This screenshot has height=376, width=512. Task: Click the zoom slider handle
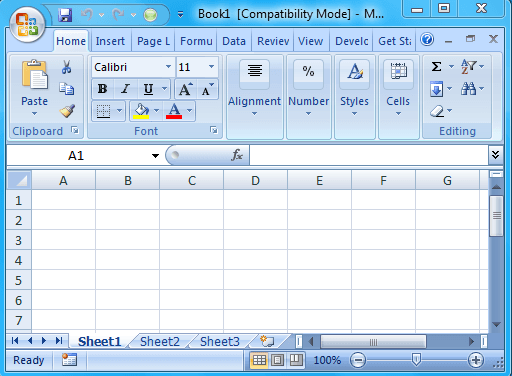416,359
